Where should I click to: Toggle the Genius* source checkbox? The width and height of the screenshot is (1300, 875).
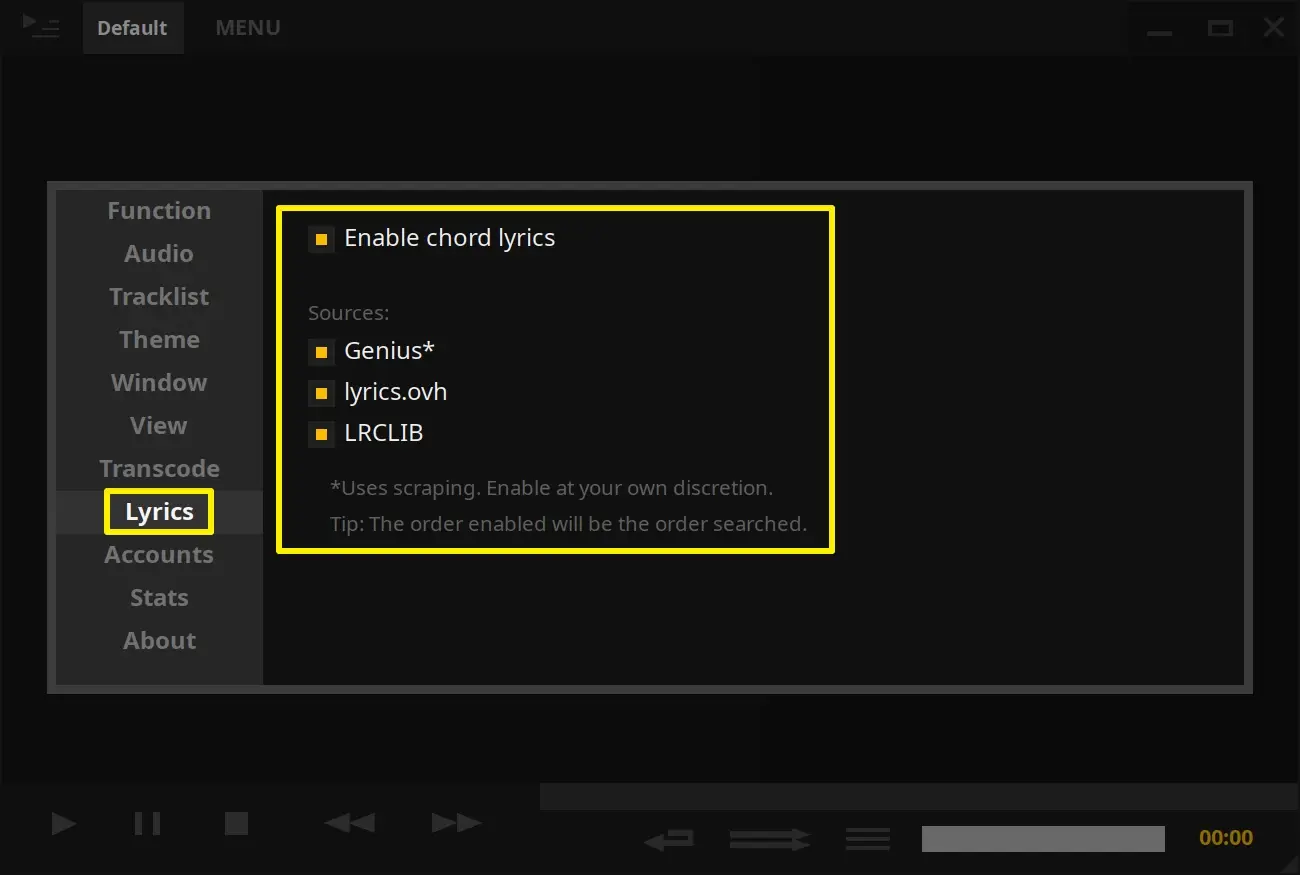pos(321,352)
